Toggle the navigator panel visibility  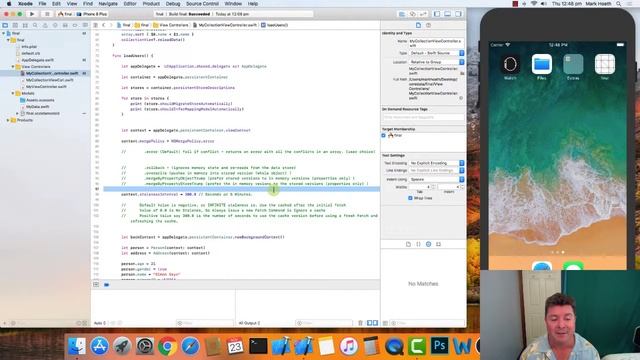click(437, 14)
